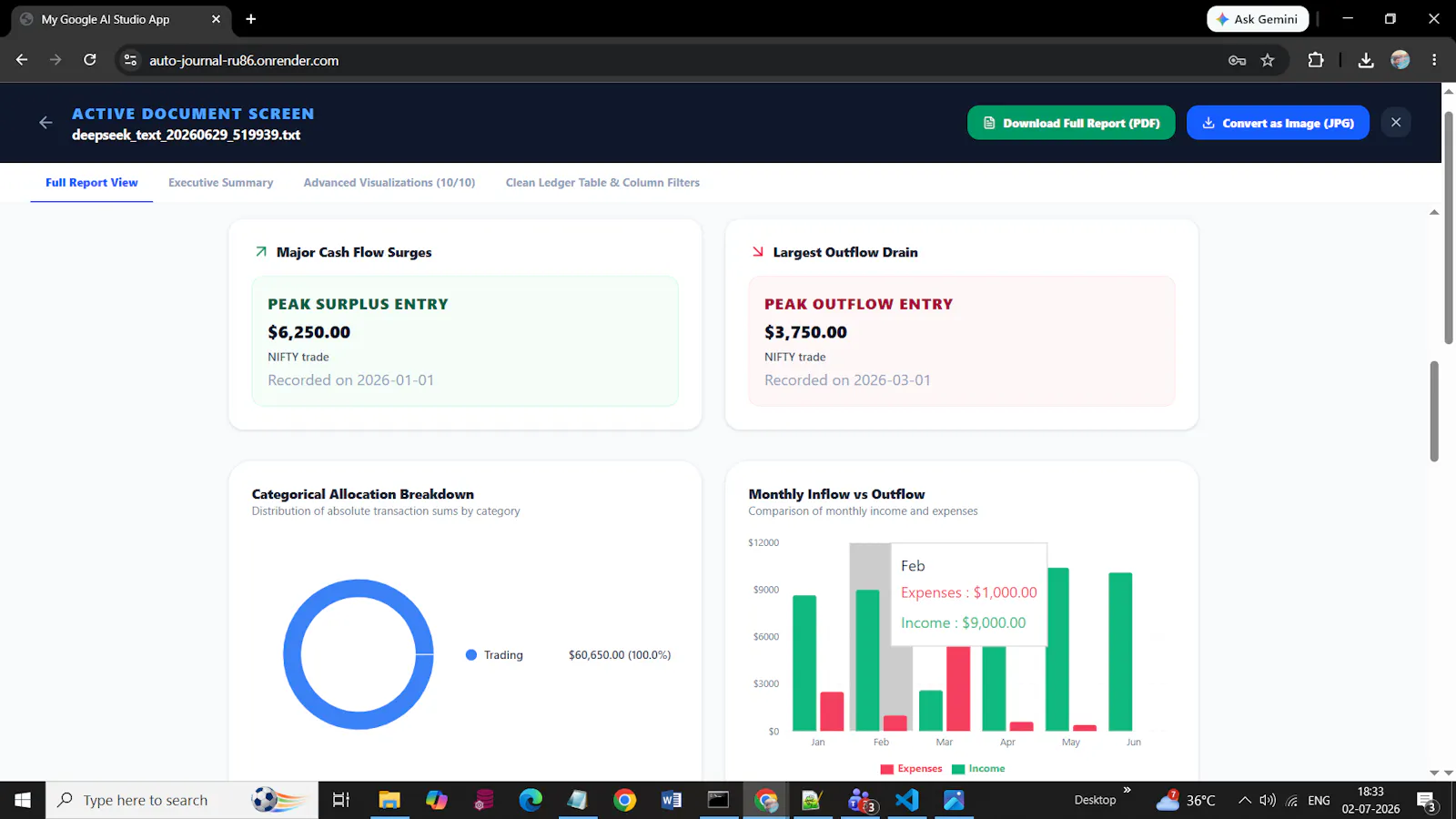Open a new browser tab
This screenshot has width=1456, height=819.
(x=251, y=19)
